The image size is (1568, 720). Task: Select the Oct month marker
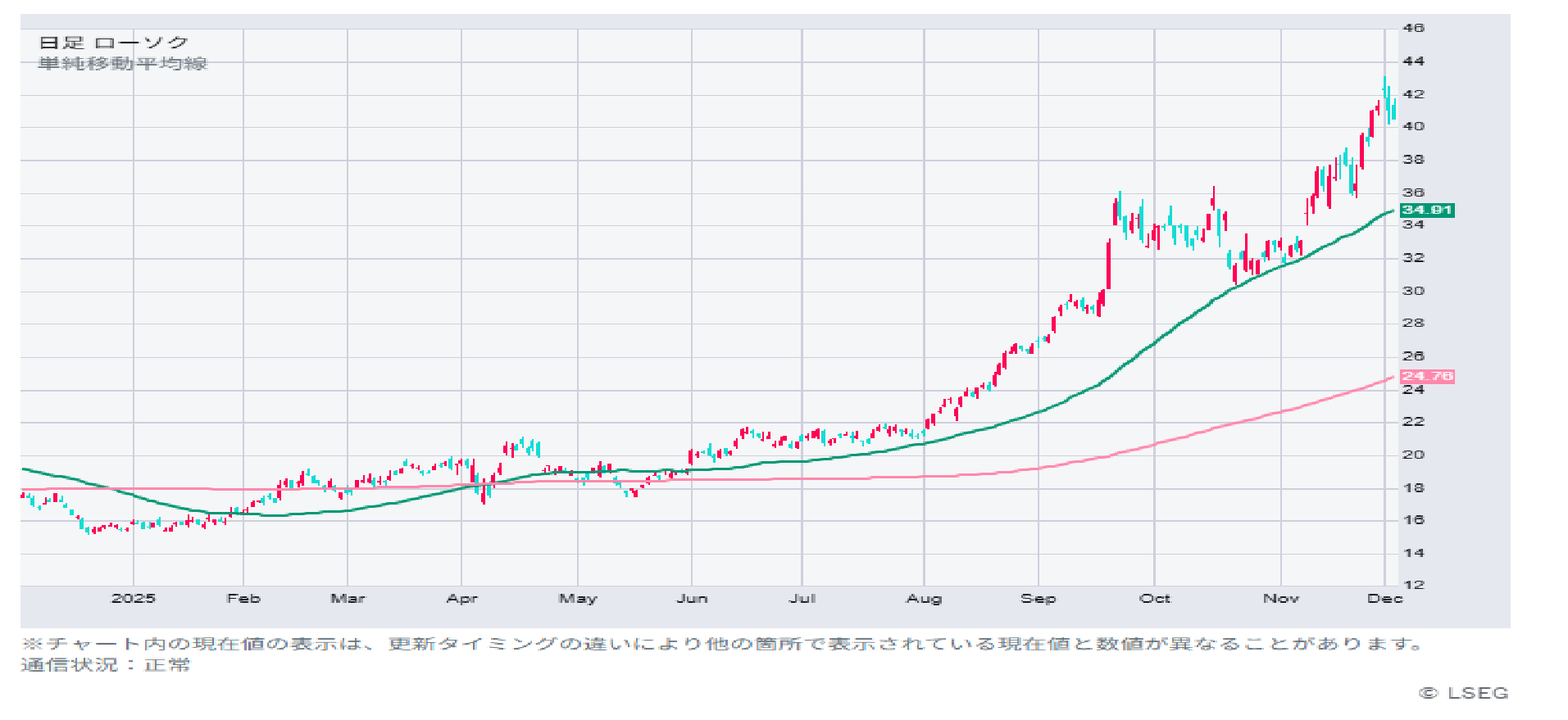click(1154, 599)
